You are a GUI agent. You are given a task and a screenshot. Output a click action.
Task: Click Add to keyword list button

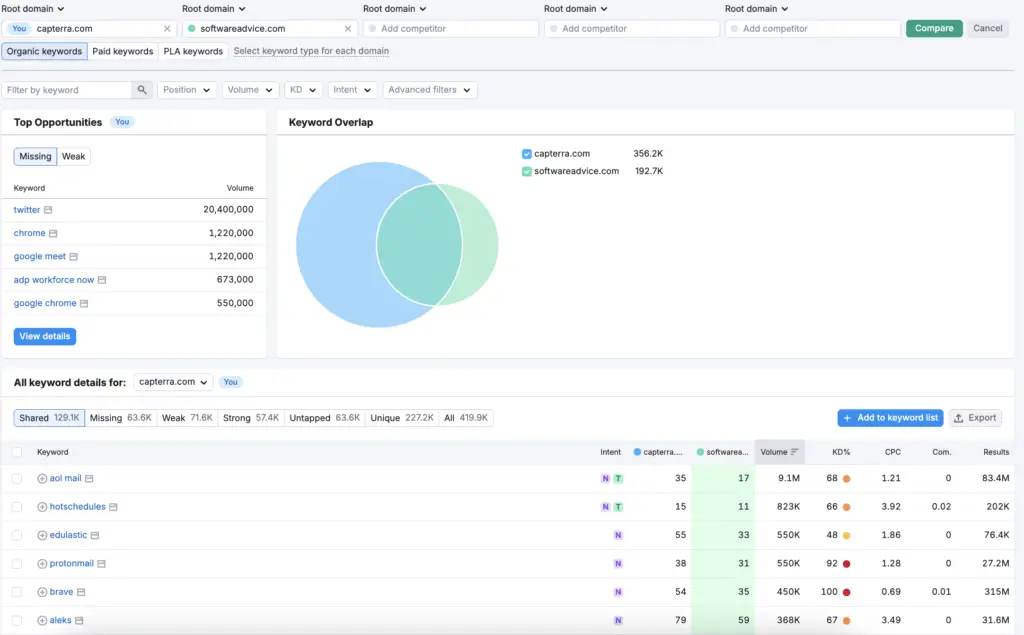click(890, 418)
